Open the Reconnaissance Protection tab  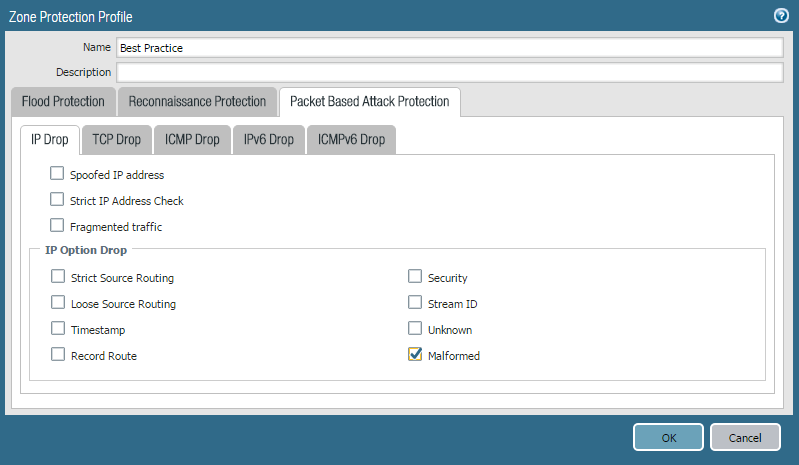click(197, 101)
